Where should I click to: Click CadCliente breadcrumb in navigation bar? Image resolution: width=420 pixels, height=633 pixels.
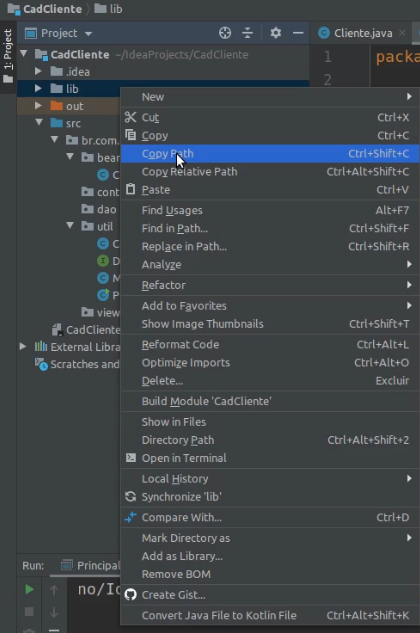pyautogui.click(x=45, y=9)
